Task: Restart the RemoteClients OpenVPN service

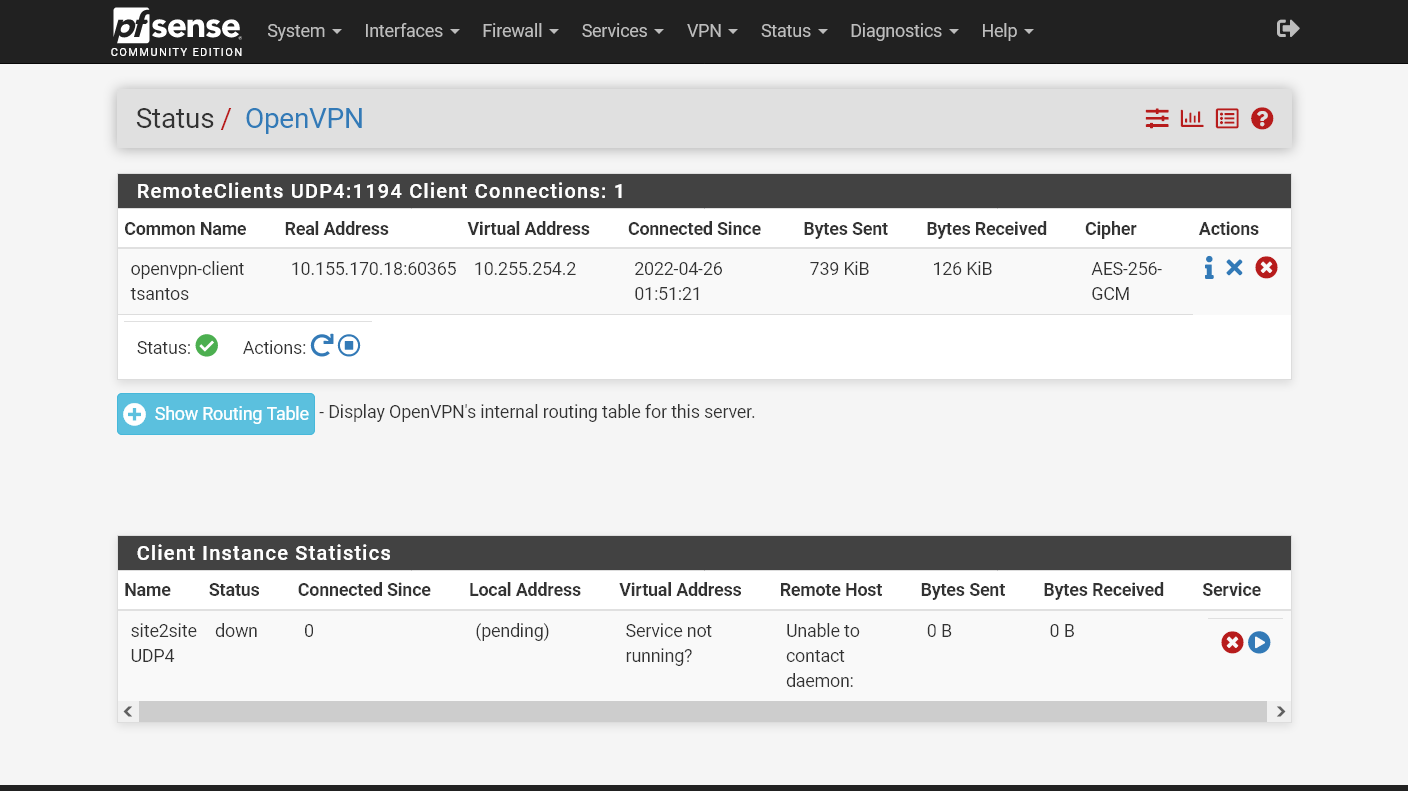Action: (x=322, y=345)
